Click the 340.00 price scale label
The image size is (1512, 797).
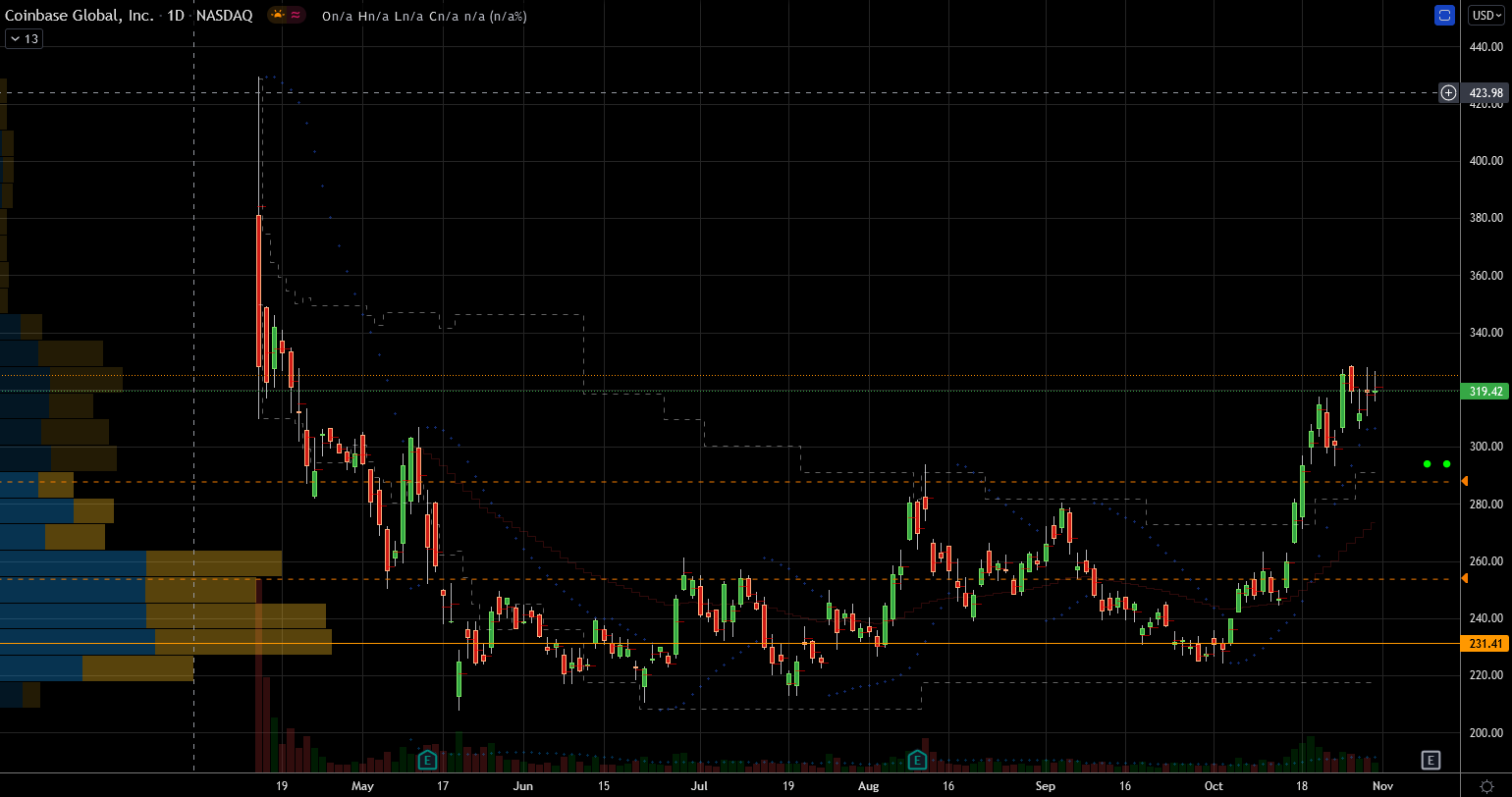pyautogui.click(x=1486, y=332)
